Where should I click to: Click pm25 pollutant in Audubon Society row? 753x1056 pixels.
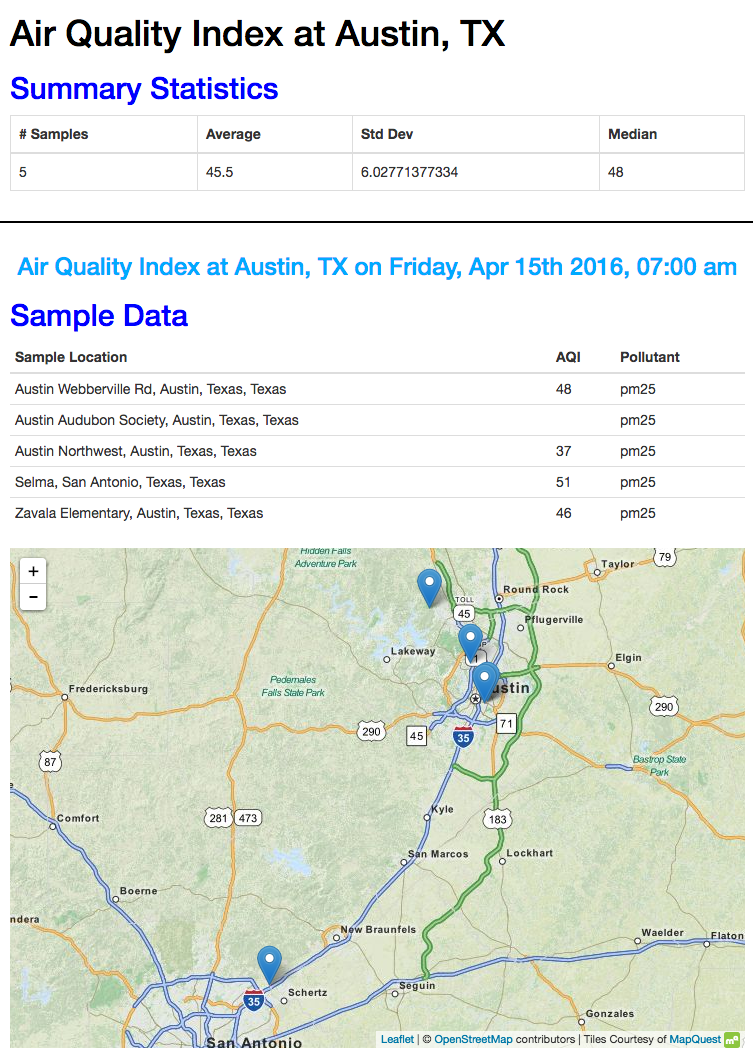coord(637,420)
